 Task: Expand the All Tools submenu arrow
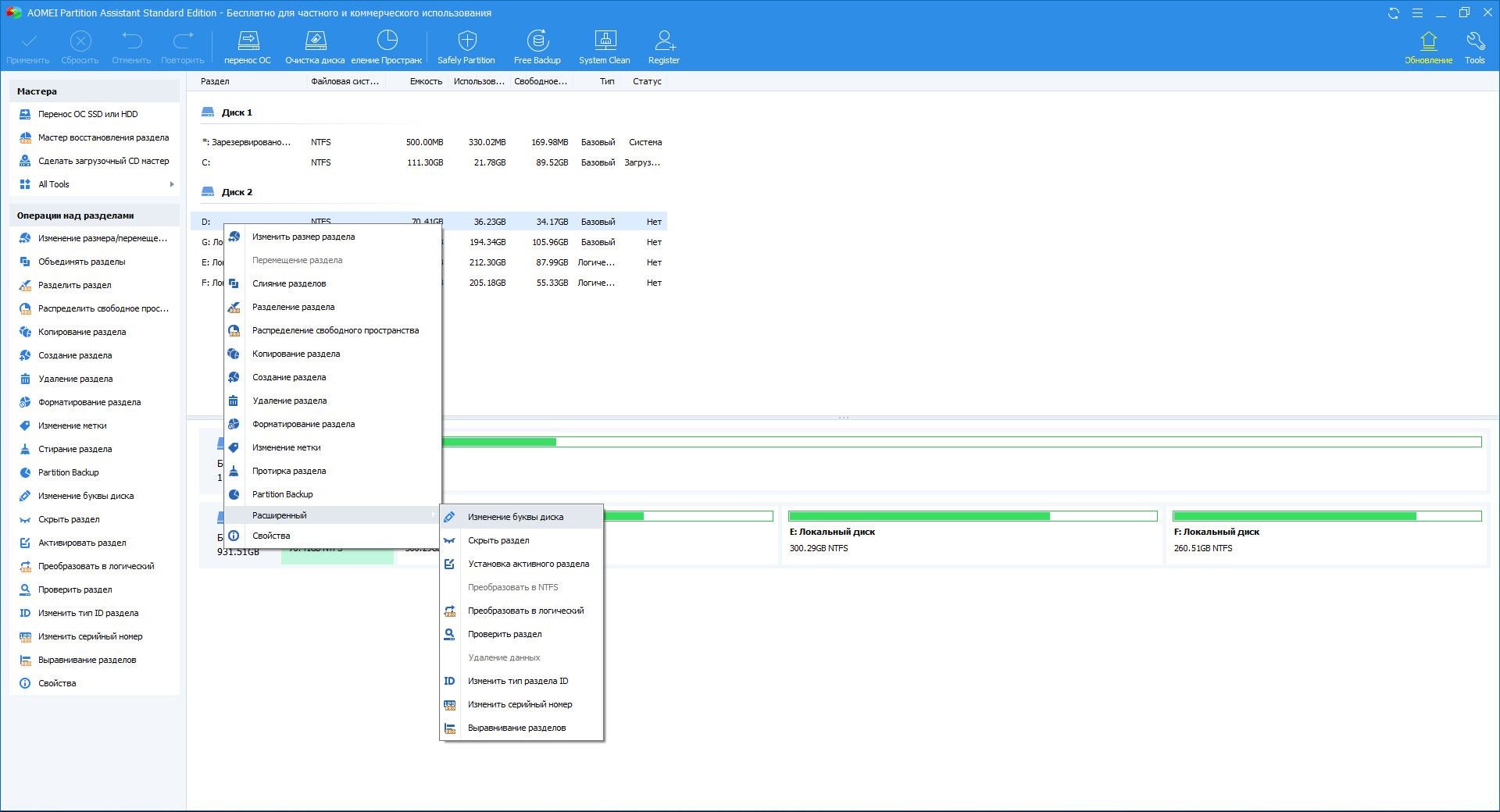coord(171,184)
